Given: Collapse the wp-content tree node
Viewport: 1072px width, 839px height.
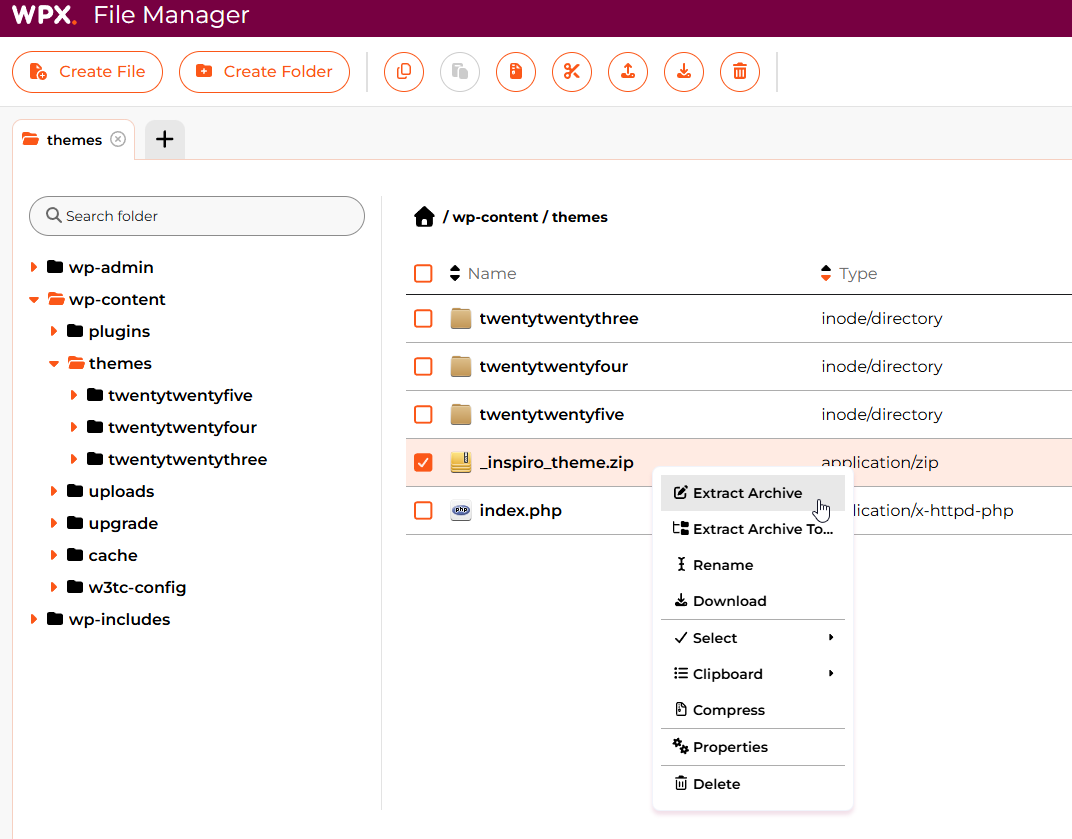Looking at the screenshot, I should click(34, 299).
